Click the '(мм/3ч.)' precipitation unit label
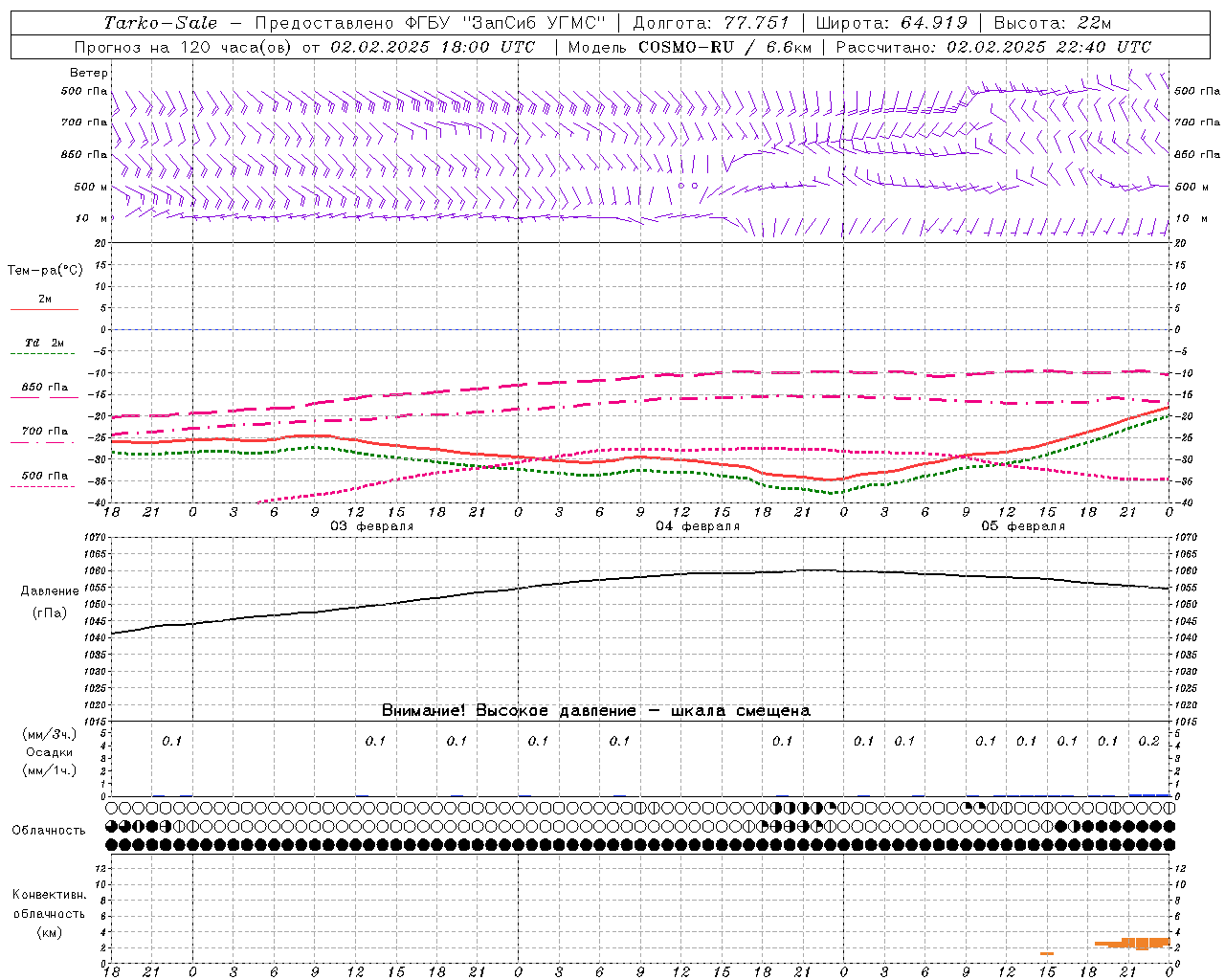1225x980 pixels. point(50,734)
